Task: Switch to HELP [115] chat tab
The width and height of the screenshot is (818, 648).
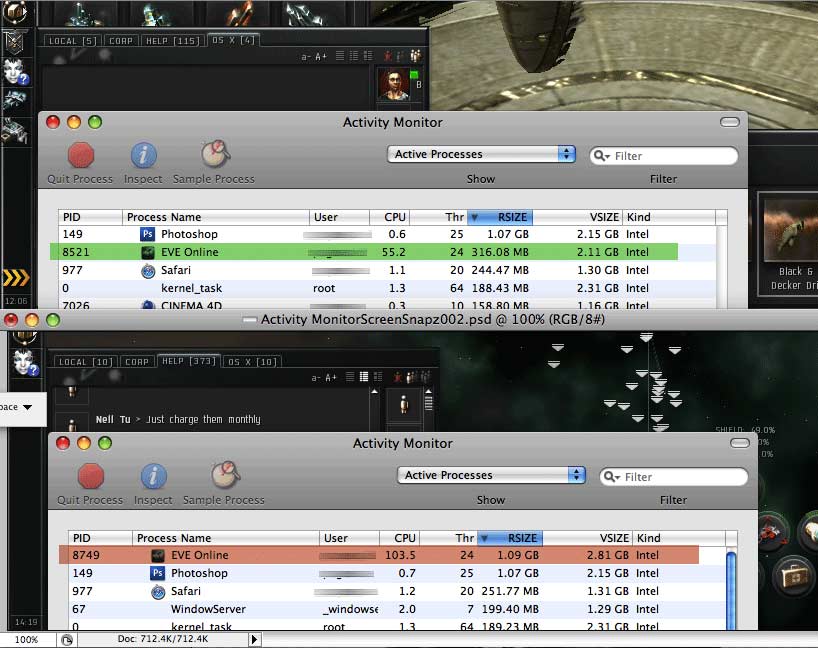Action: [x=173, y=41]
